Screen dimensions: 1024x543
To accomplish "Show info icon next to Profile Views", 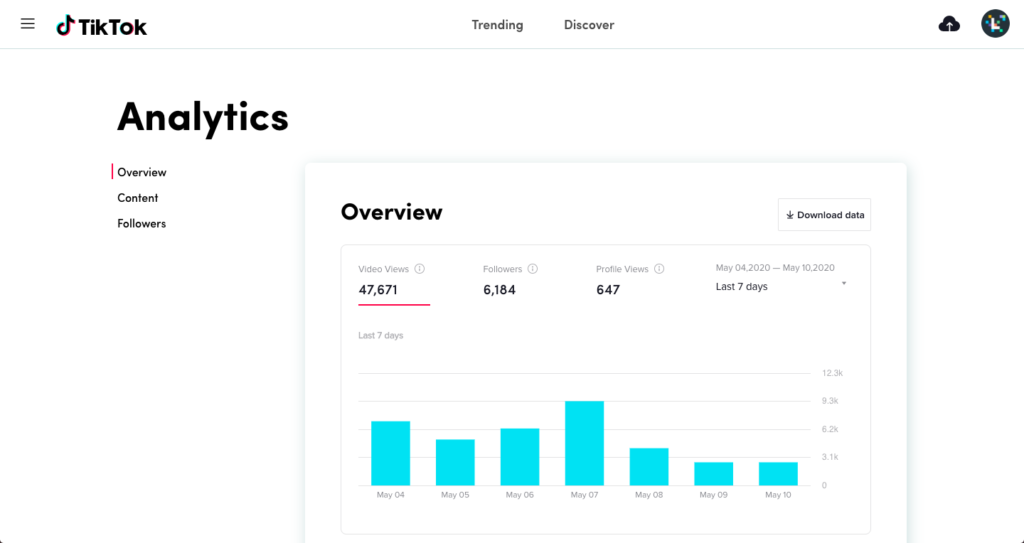I will pyautogui.click(x=660, y=269).
